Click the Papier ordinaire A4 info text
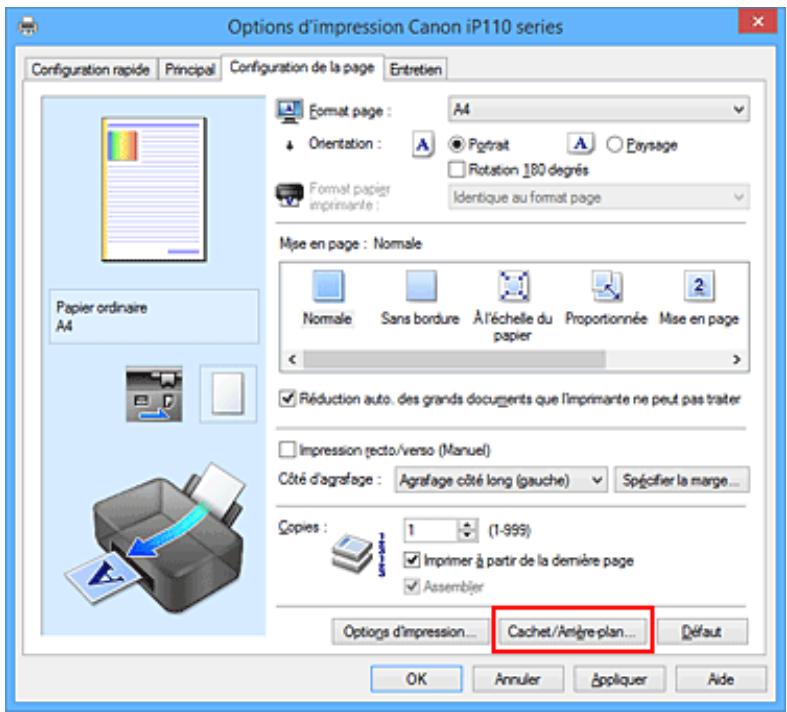Image resolution: width=787 pixels, height=712 pixels. [102, 317]
